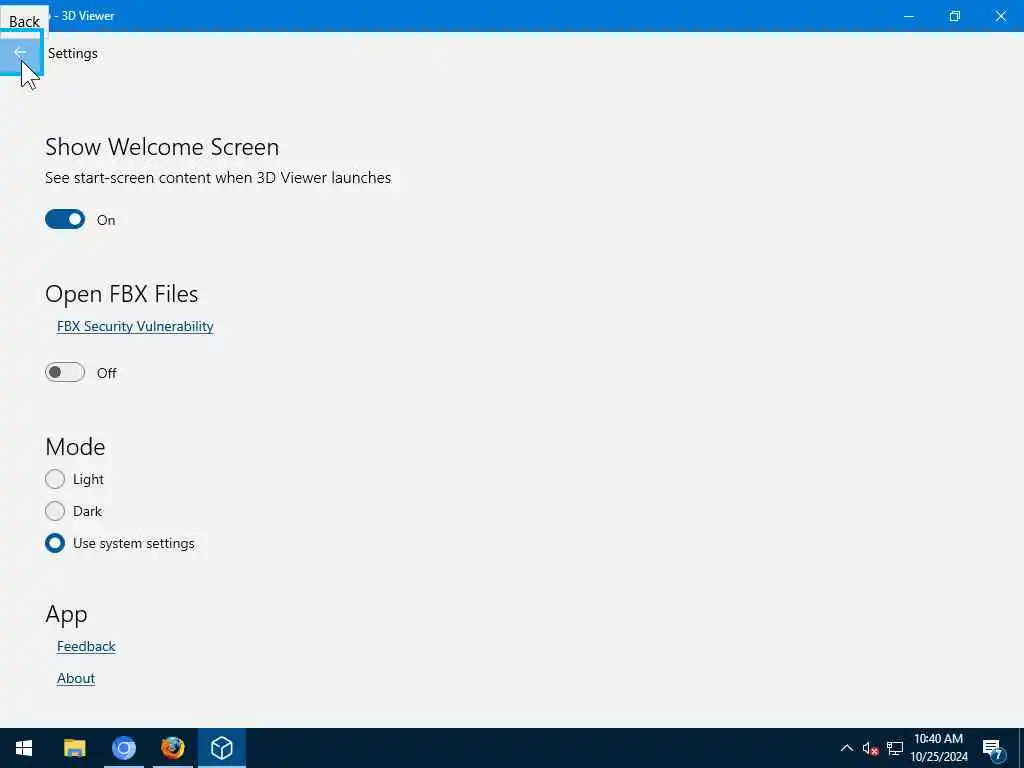Viewport: 1024px width, 768px height.
Task: Enable the Open FBX Files toggle
Action: [65, 372]
